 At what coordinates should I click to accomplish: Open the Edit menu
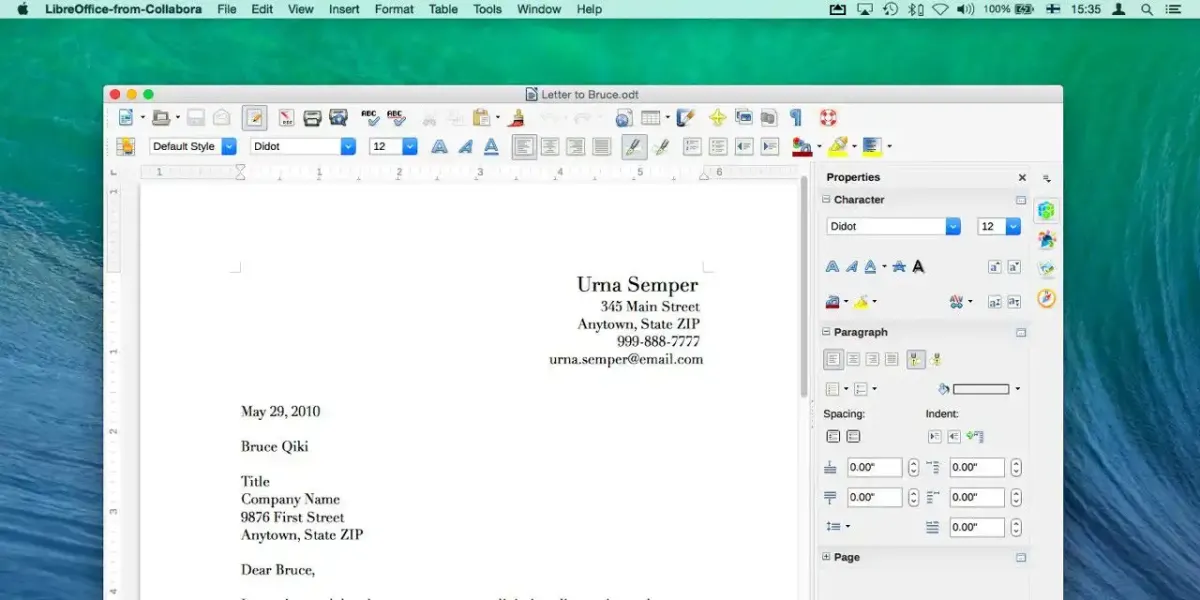[x=262, y=9]
